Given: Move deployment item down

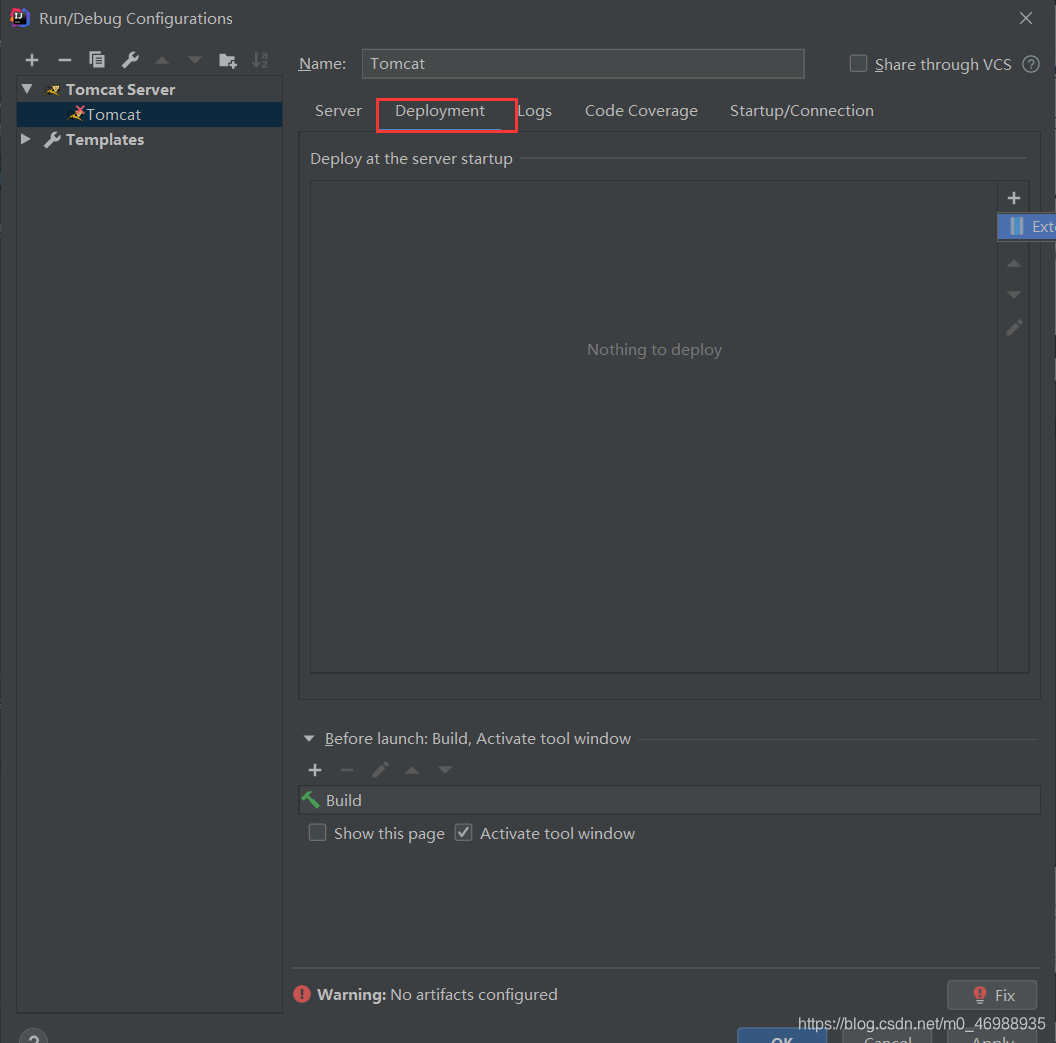Looking at the screenshot, I should [x=1014, y=295].
